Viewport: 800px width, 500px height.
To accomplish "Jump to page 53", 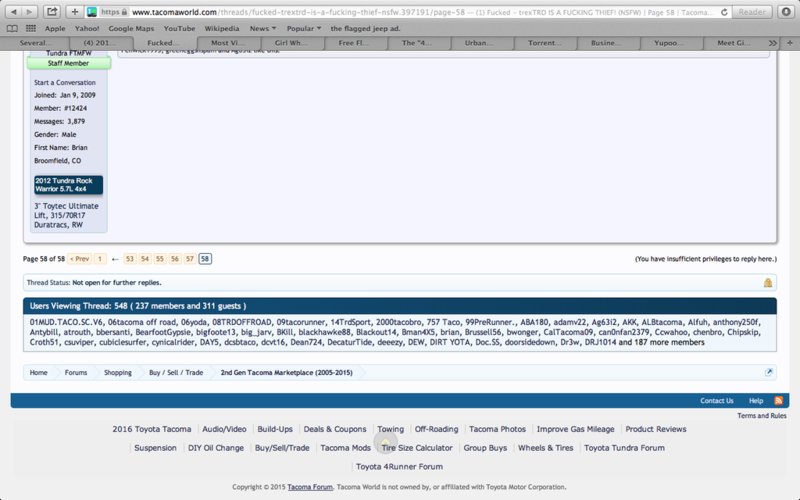I will click(x=130, y=259).
